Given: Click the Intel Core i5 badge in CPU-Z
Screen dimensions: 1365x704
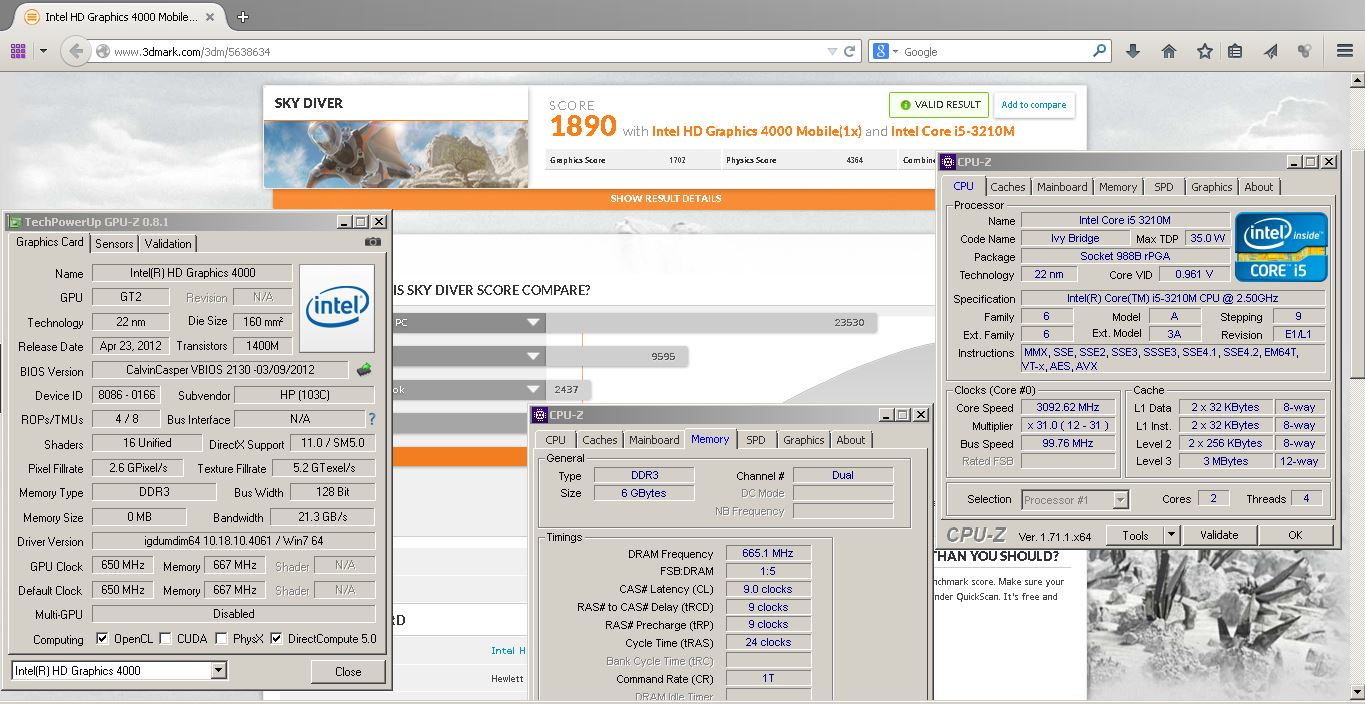Looking at the screenshot, I should click(1281, 246).
